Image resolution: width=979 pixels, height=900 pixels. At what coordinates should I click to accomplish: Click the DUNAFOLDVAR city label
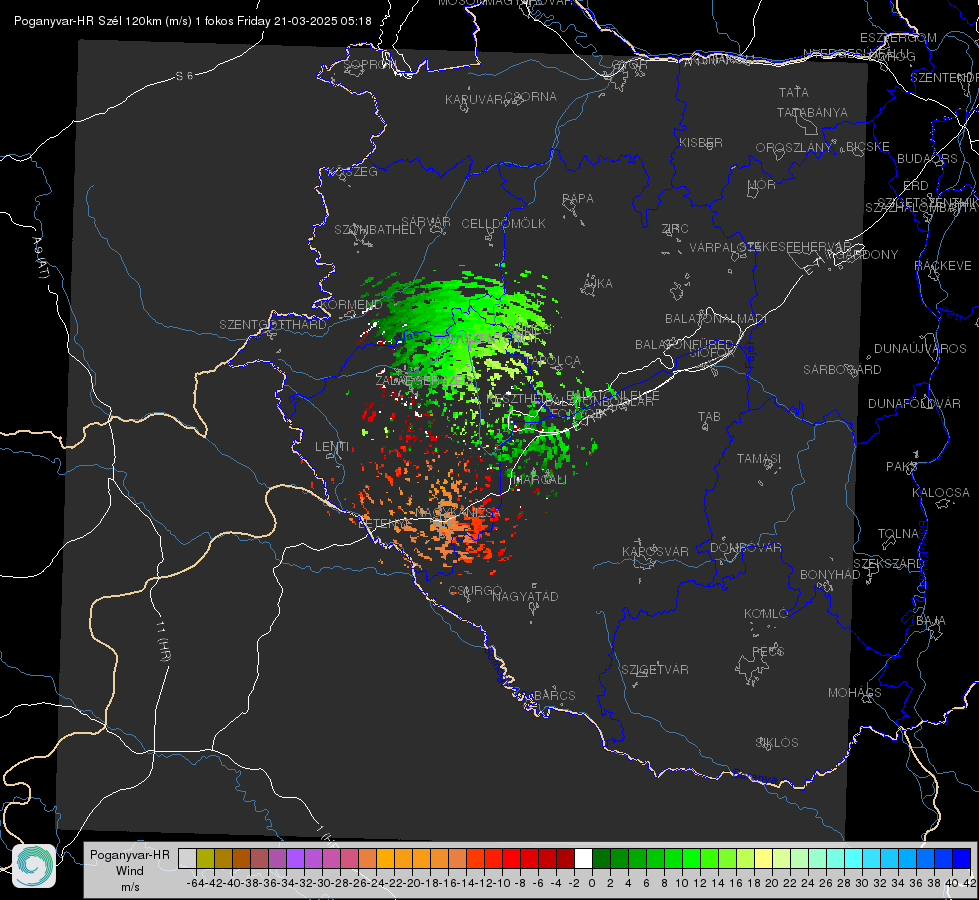click(x=914, y=403)
